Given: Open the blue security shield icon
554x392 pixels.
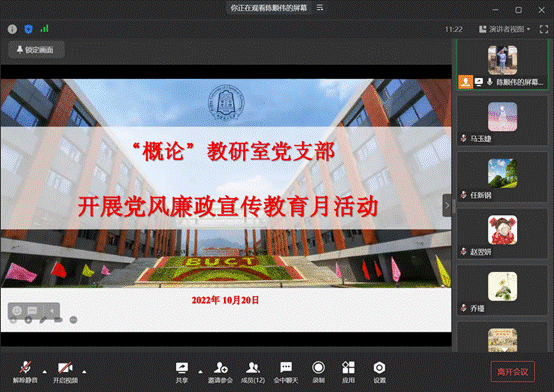Looking at the screenshot, I should coord(28,29).
